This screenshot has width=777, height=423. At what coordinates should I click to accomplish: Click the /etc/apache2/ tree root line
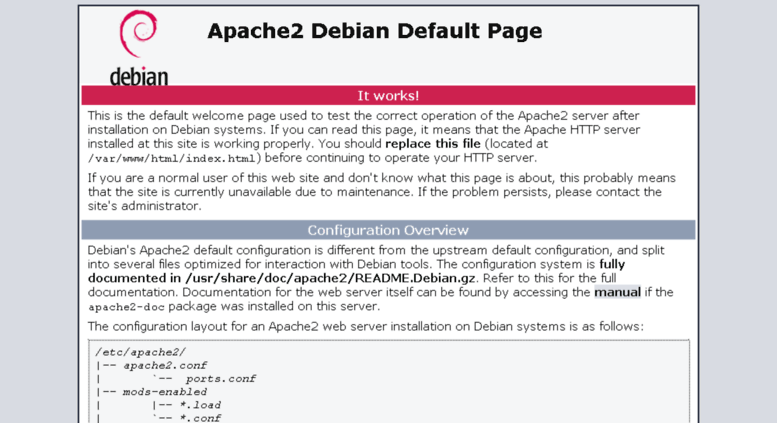[141, 352]
